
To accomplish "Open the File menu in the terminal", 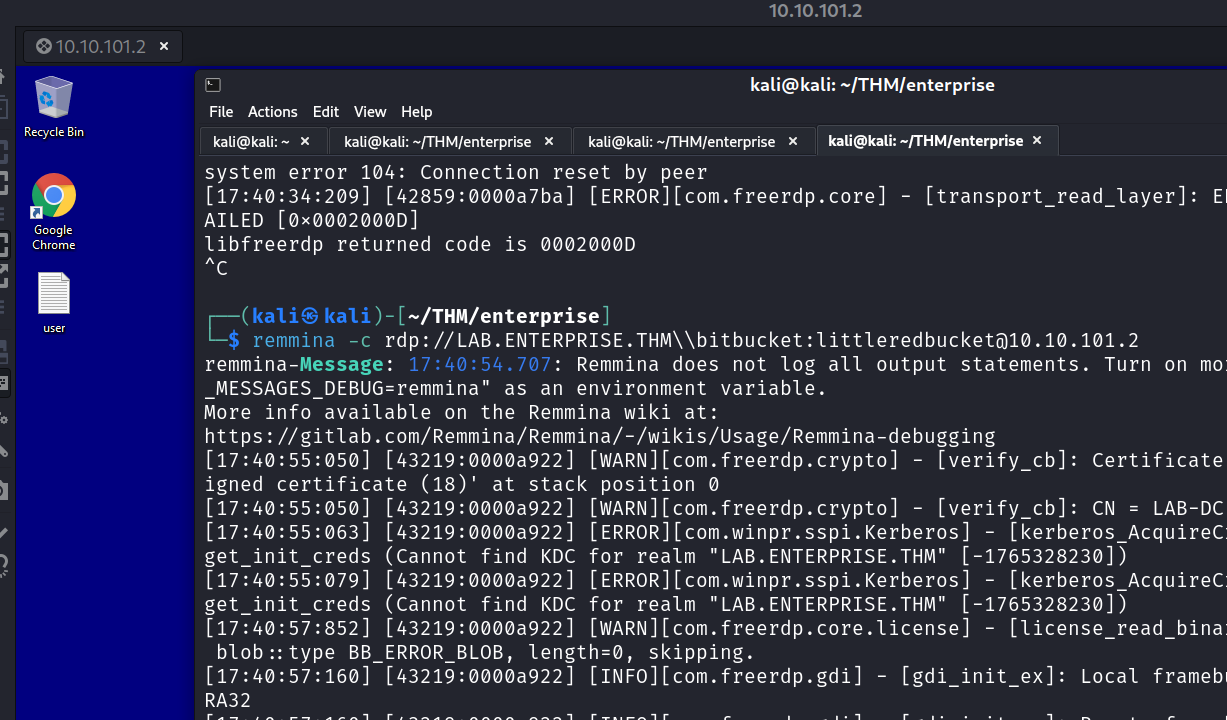I will (x=221, y=112).
